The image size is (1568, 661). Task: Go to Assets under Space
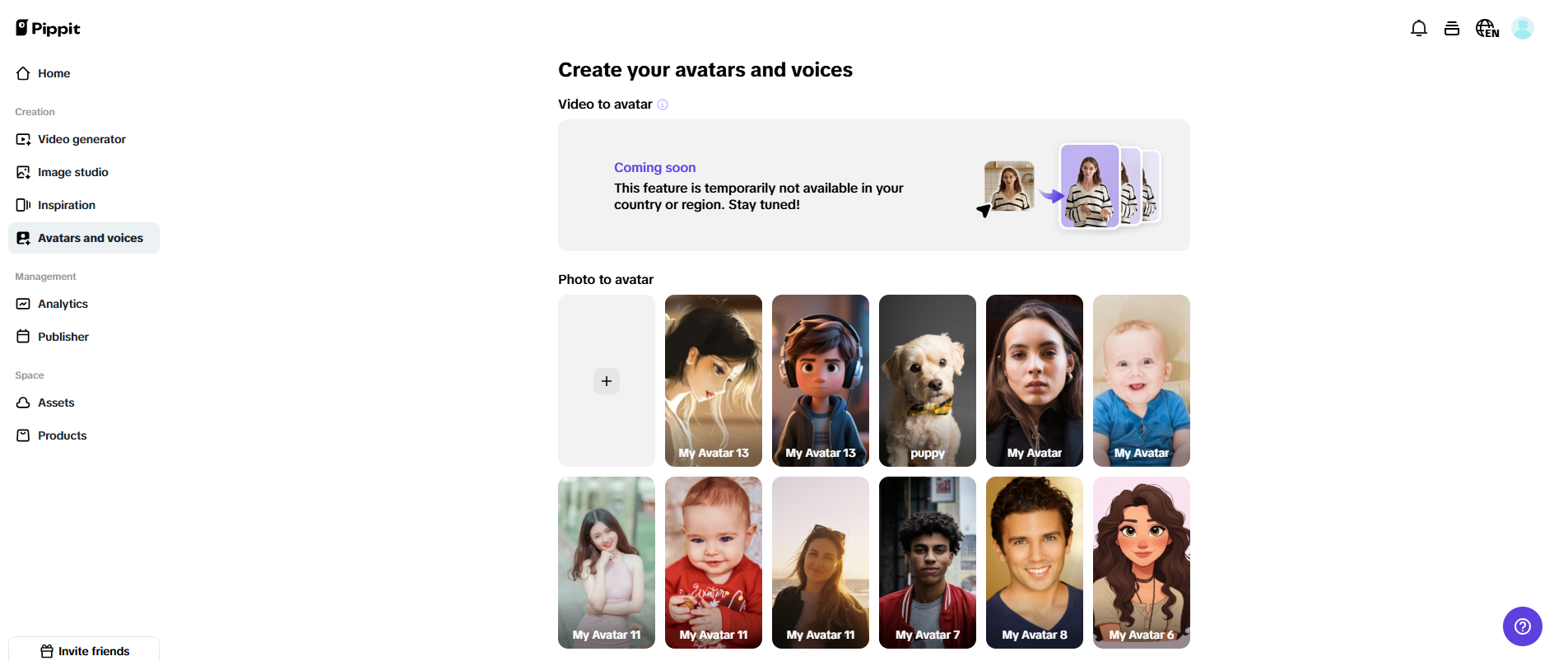click(56, 403)
